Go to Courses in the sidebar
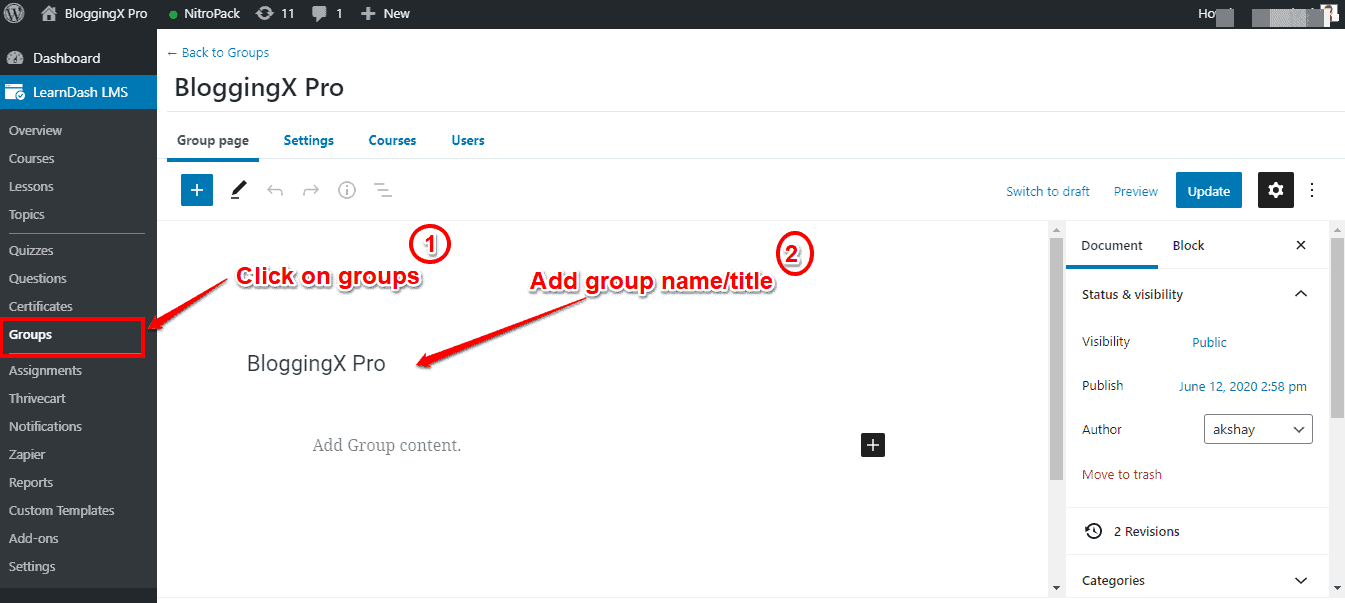 pyautogui.click(x=32, y=159)
